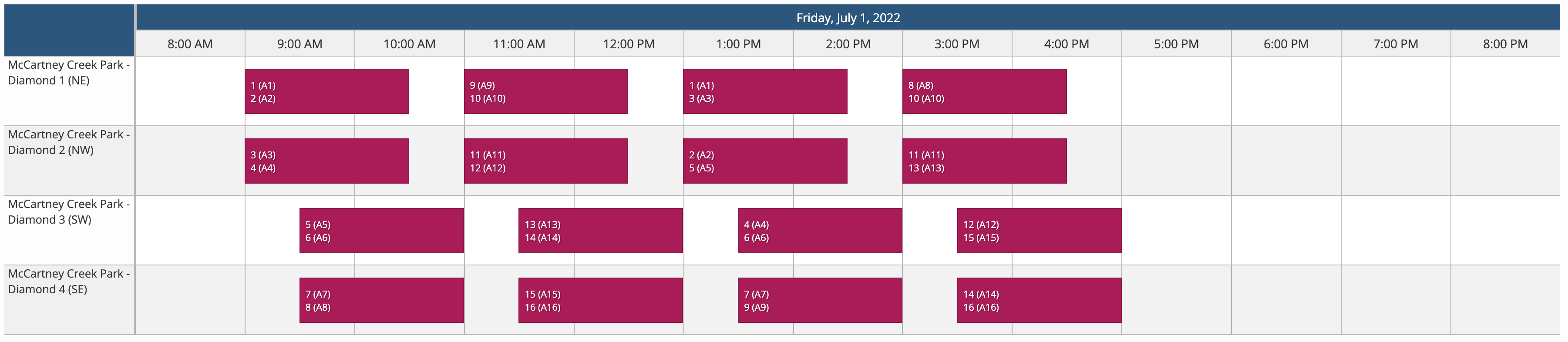
Task: Open the 3 (A3) vs 4 (A4) game block
Action: (327, 161)
